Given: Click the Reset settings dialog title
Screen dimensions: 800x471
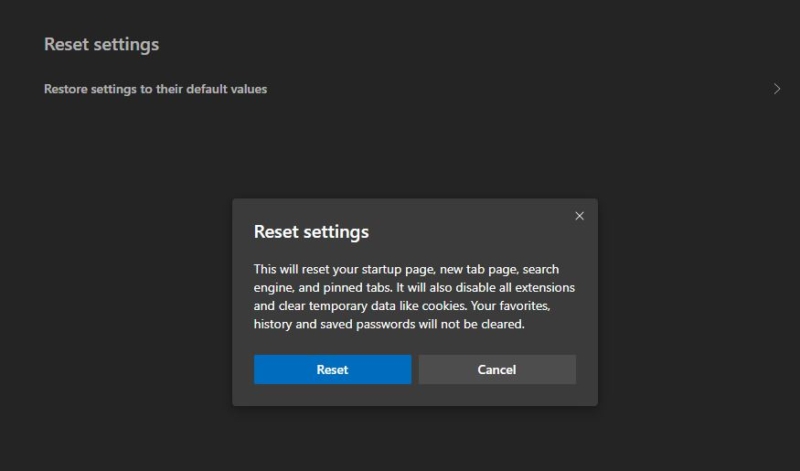Looking at the screenshot, I should [x=311, y=232].
